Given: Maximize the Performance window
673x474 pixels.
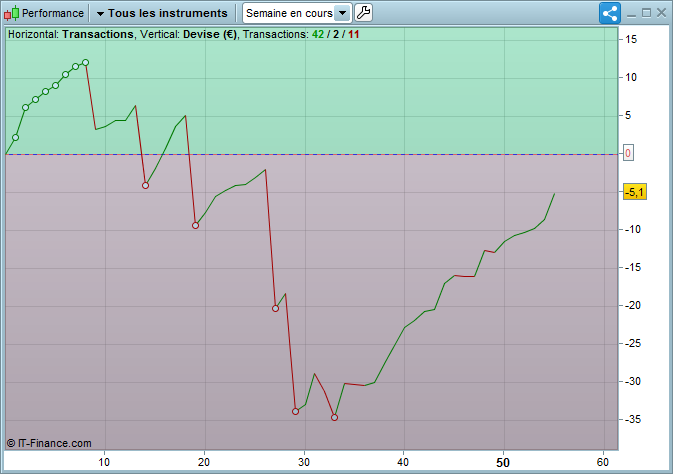Looking at the screenshot, I should [x=646, y=13].
